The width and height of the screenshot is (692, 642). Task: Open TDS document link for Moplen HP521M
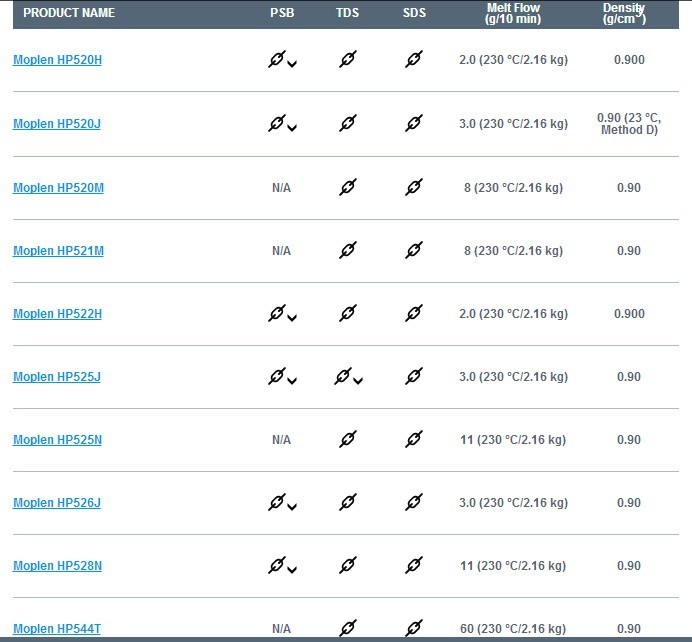(348, 250)
